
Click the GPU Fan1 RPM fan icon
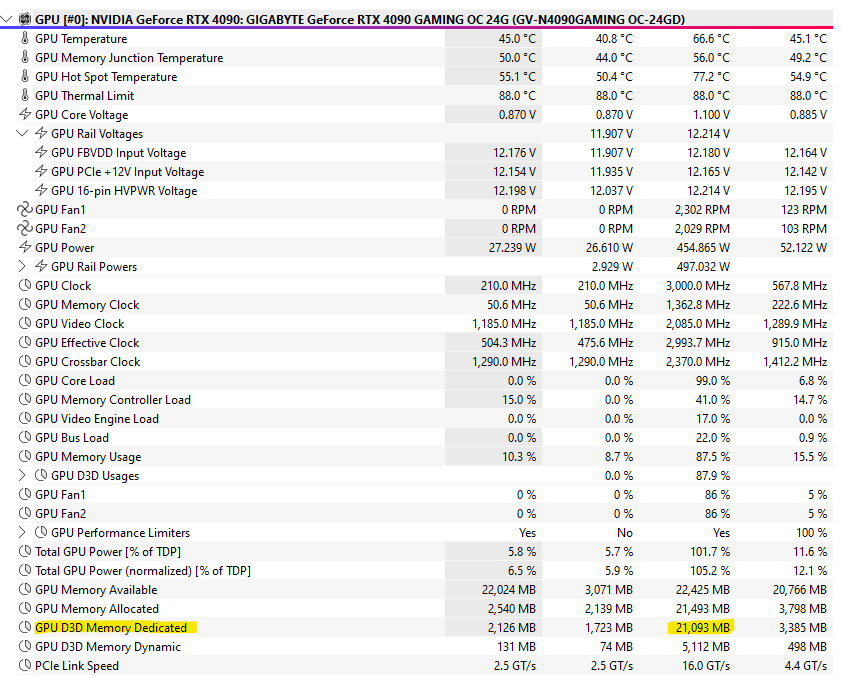coord(25,210)
